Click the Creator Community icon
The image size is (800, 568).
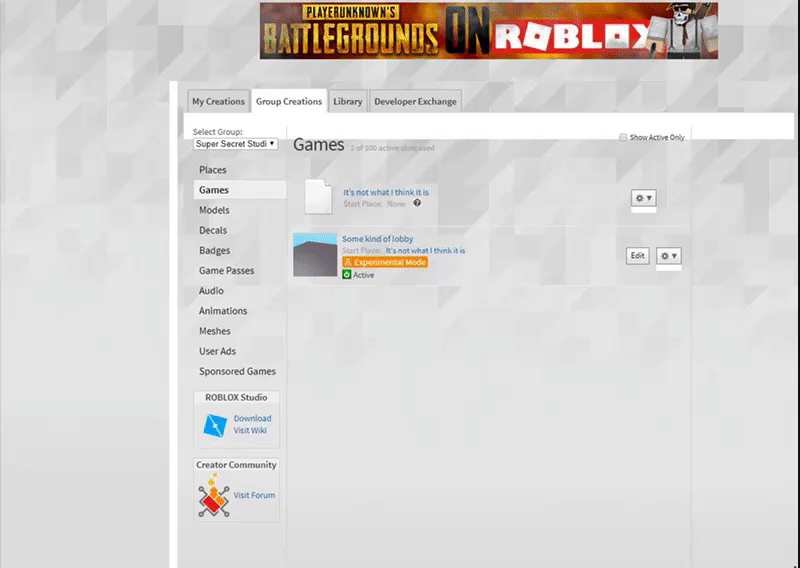pyautogui.click(x=214, y=494)
